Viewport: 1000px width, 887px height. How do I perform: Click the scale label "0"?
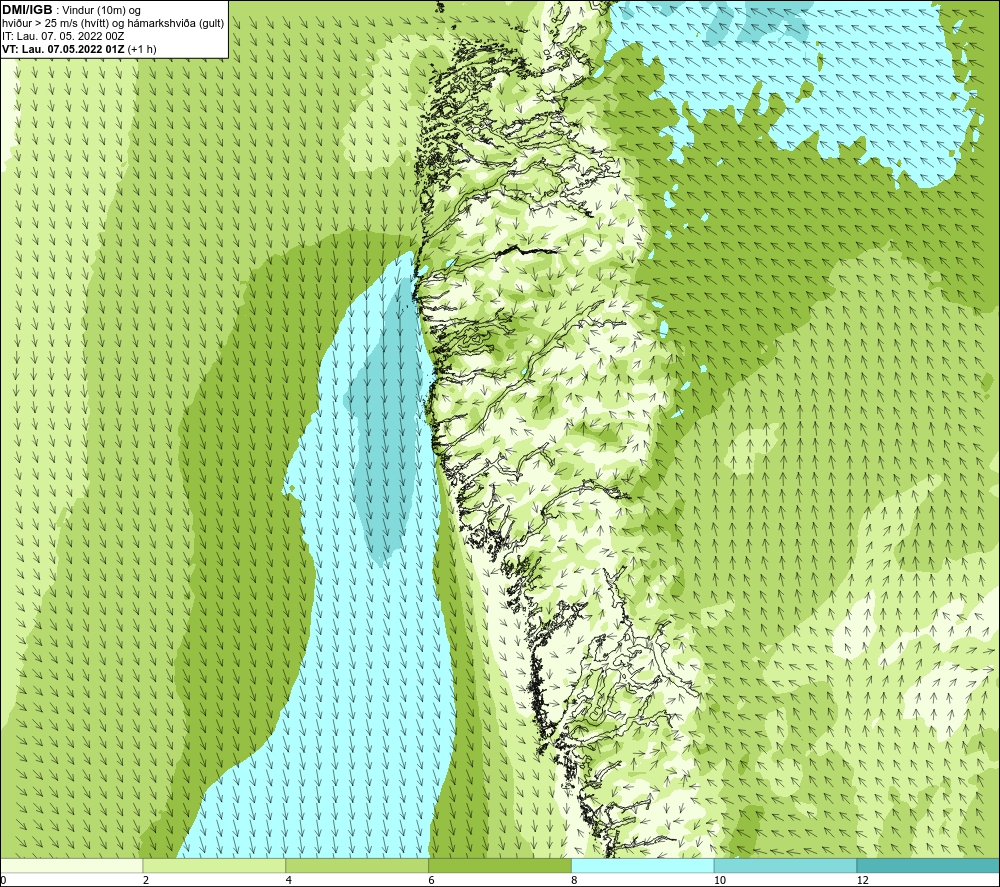point(3,881)
